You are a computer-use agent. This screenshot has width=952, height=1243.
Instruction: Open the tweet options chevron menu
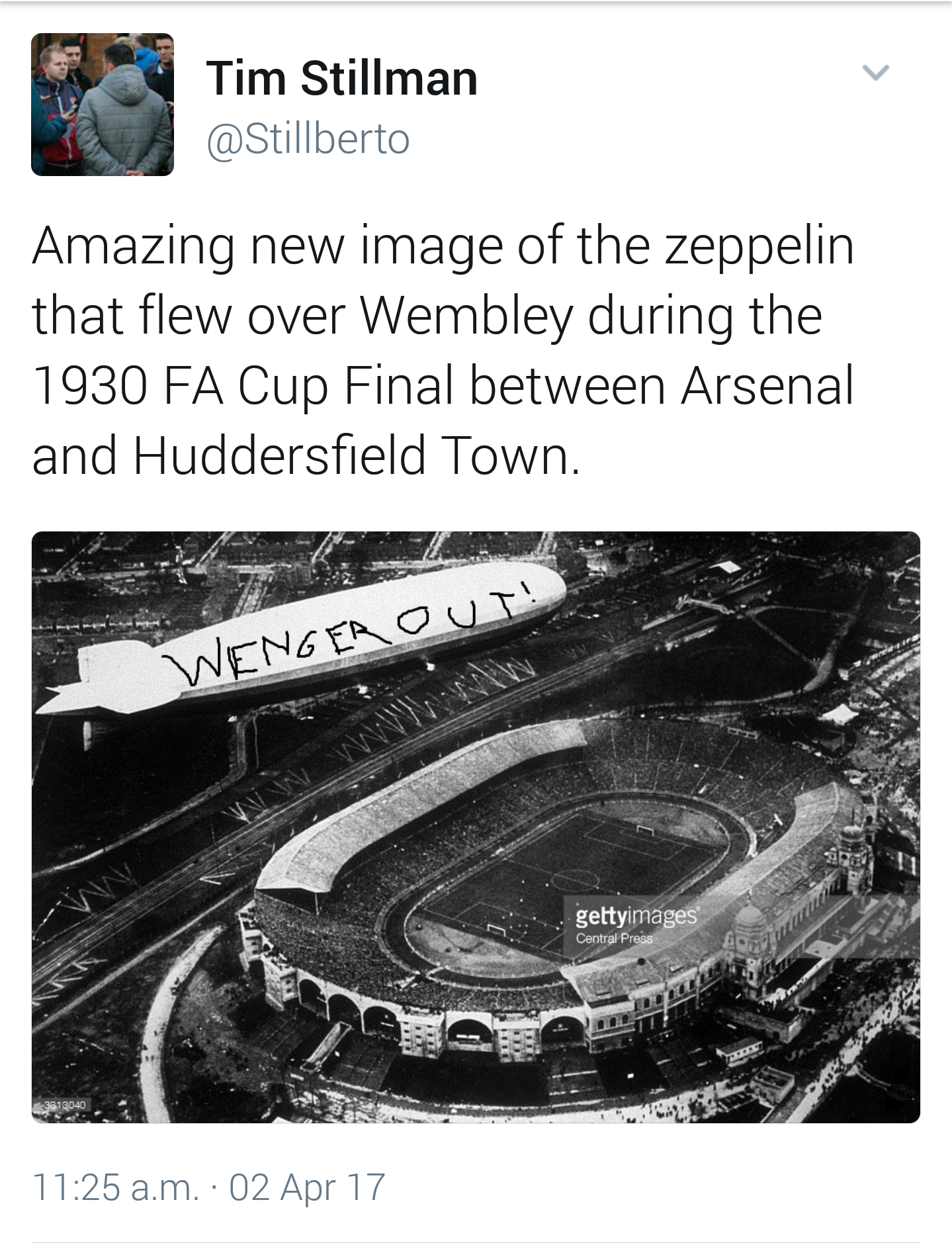pos(876,72)
